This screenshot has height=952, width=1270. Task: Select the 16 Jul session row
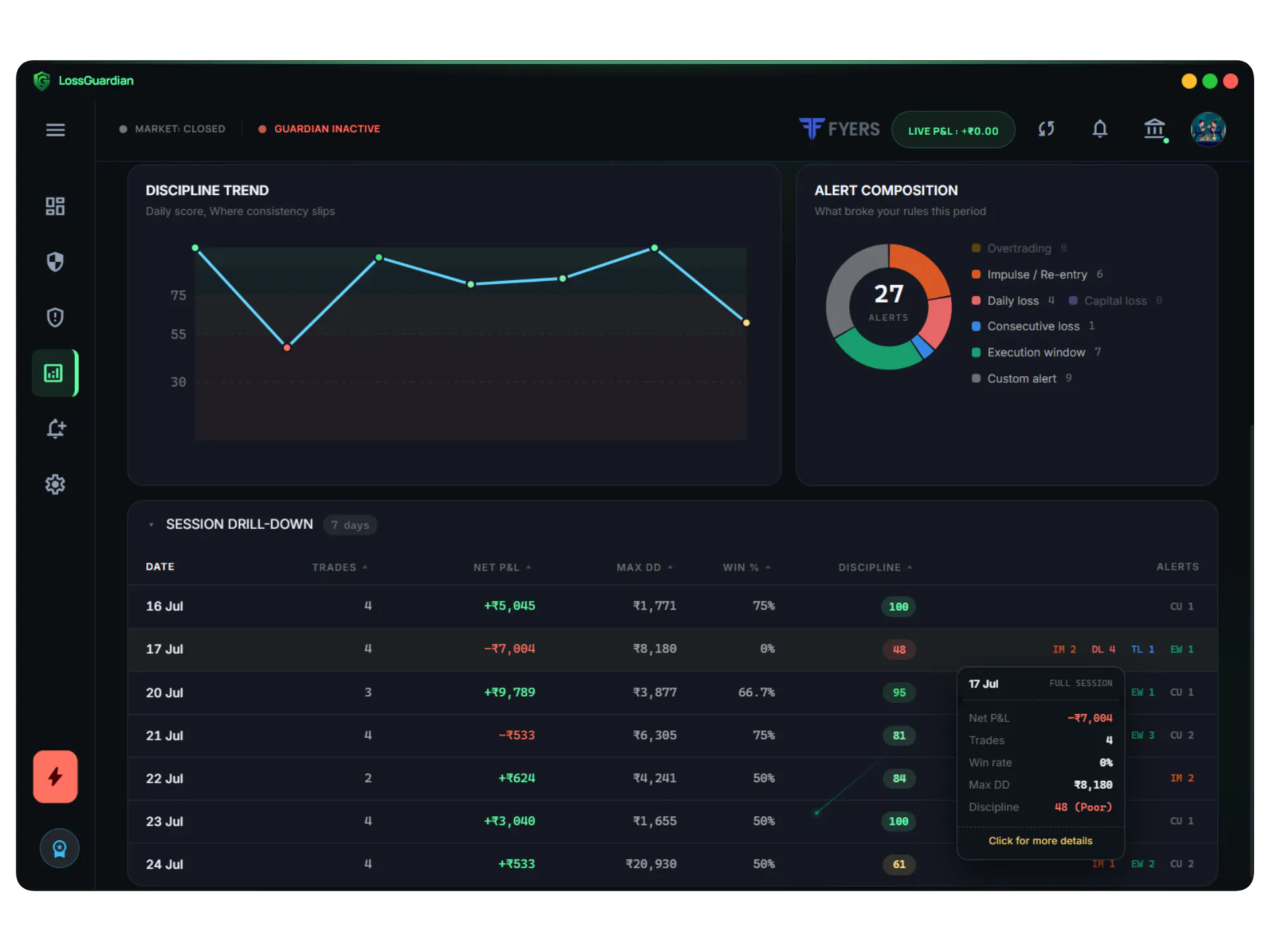pyautogui.click(x=672, y=606)
